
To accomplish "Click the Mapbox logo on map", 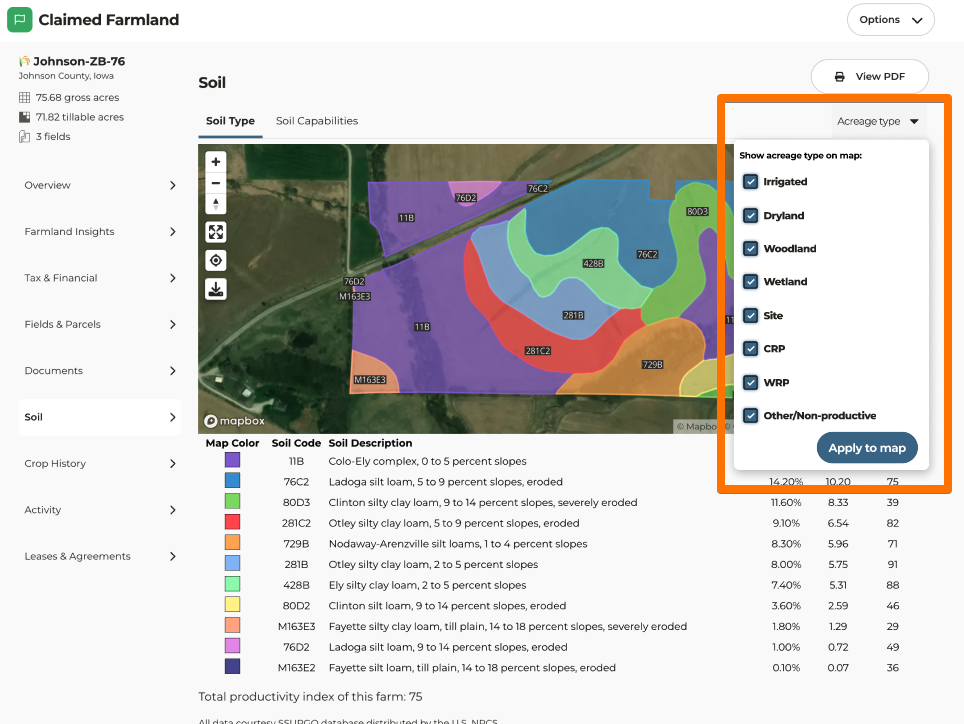I will (x=233, y=422).
